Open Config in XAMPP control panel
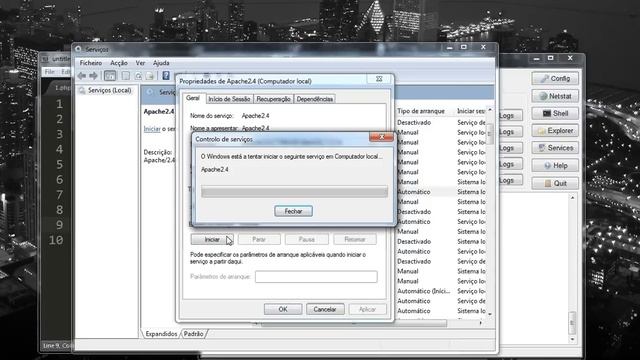This screenshot has height=360, width=640. [555, 78]
